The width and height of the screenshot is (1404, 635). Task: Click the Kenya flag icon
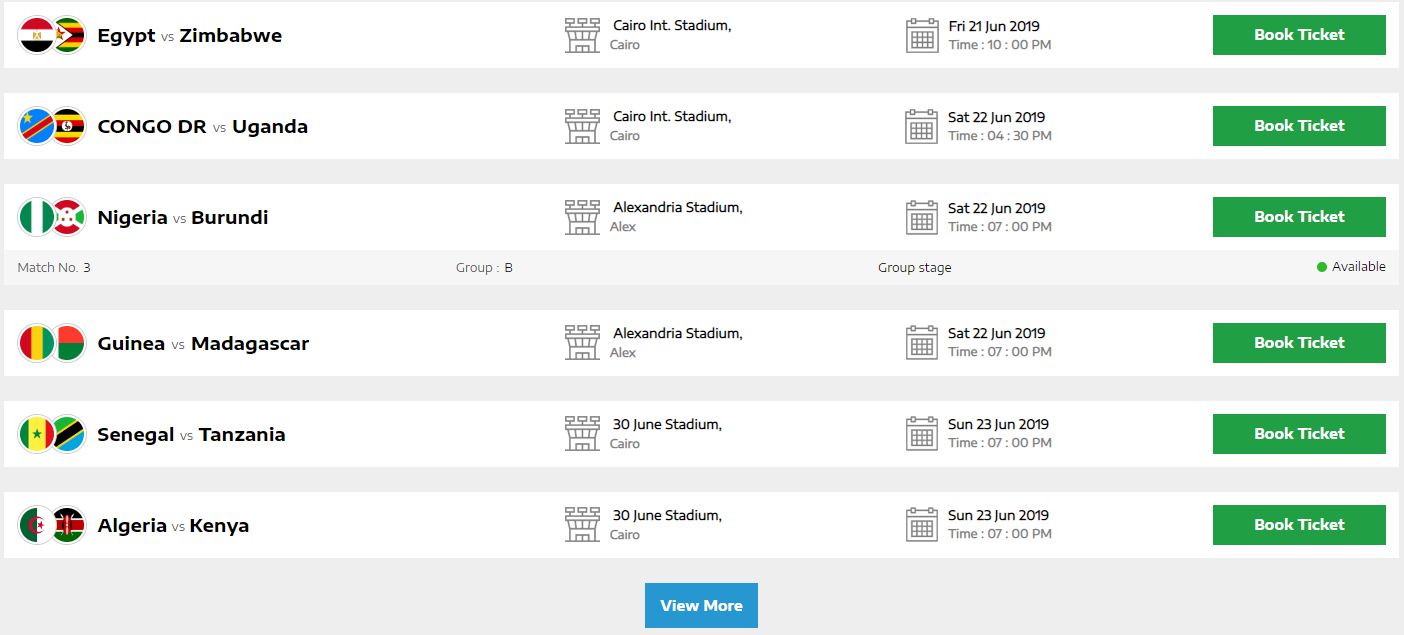coord(68,525)
